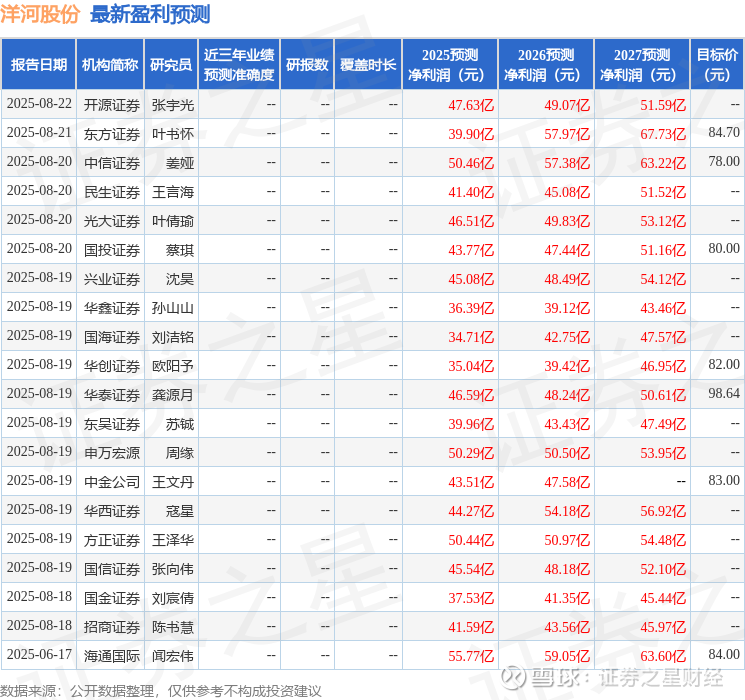
Task: Select the 东方证券 institution cell
Action: coord(112,134)
